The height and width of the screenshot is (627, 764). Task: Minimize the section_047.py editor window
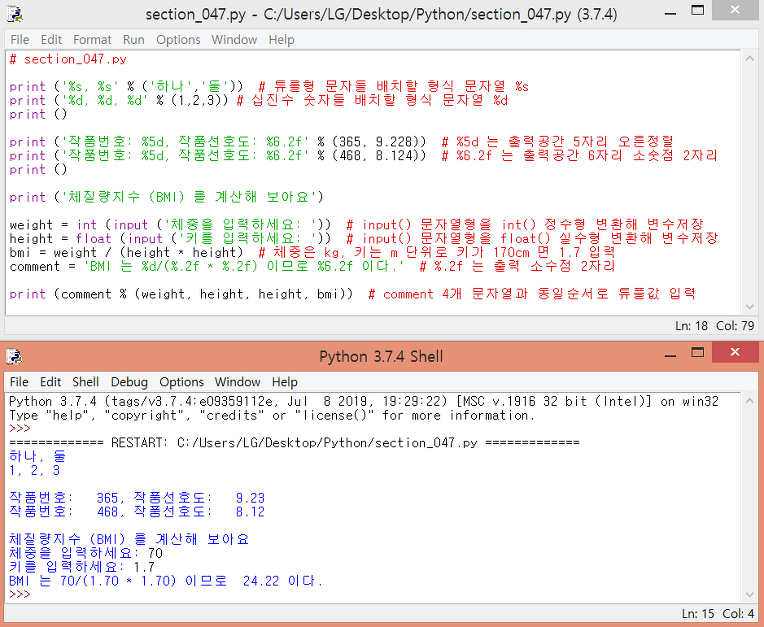670,13
